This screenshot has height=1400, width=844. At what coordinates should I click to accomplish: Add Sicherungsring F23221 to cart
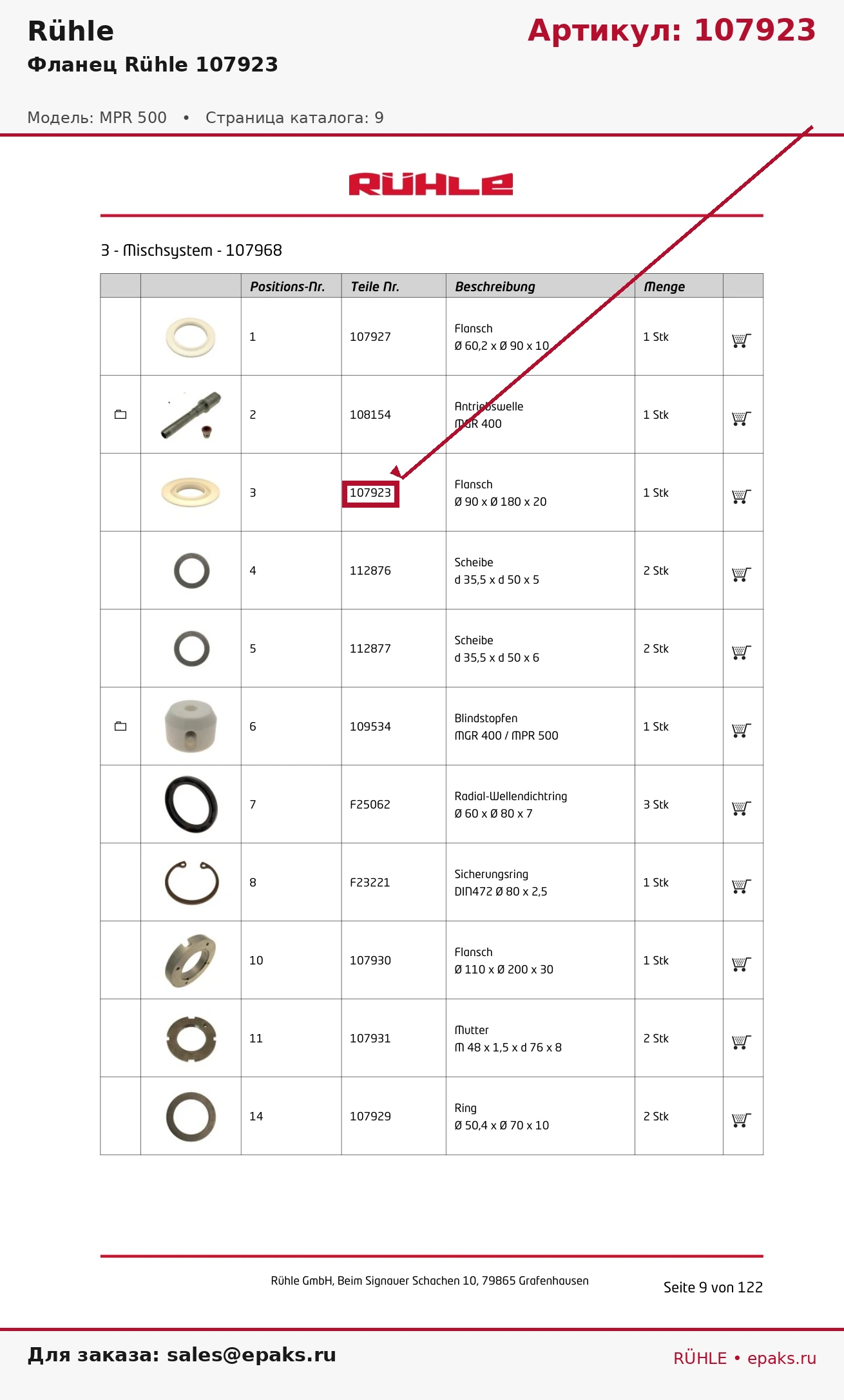click(742, 886)
